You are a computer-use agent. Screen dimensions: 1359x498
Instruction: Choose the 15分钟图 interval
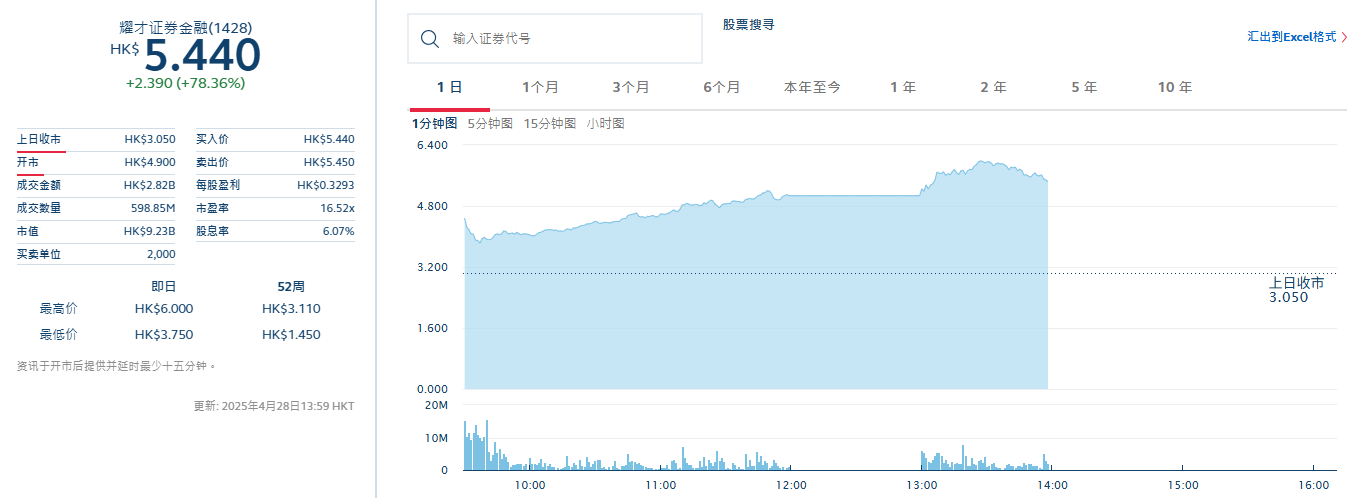(550, 124)
